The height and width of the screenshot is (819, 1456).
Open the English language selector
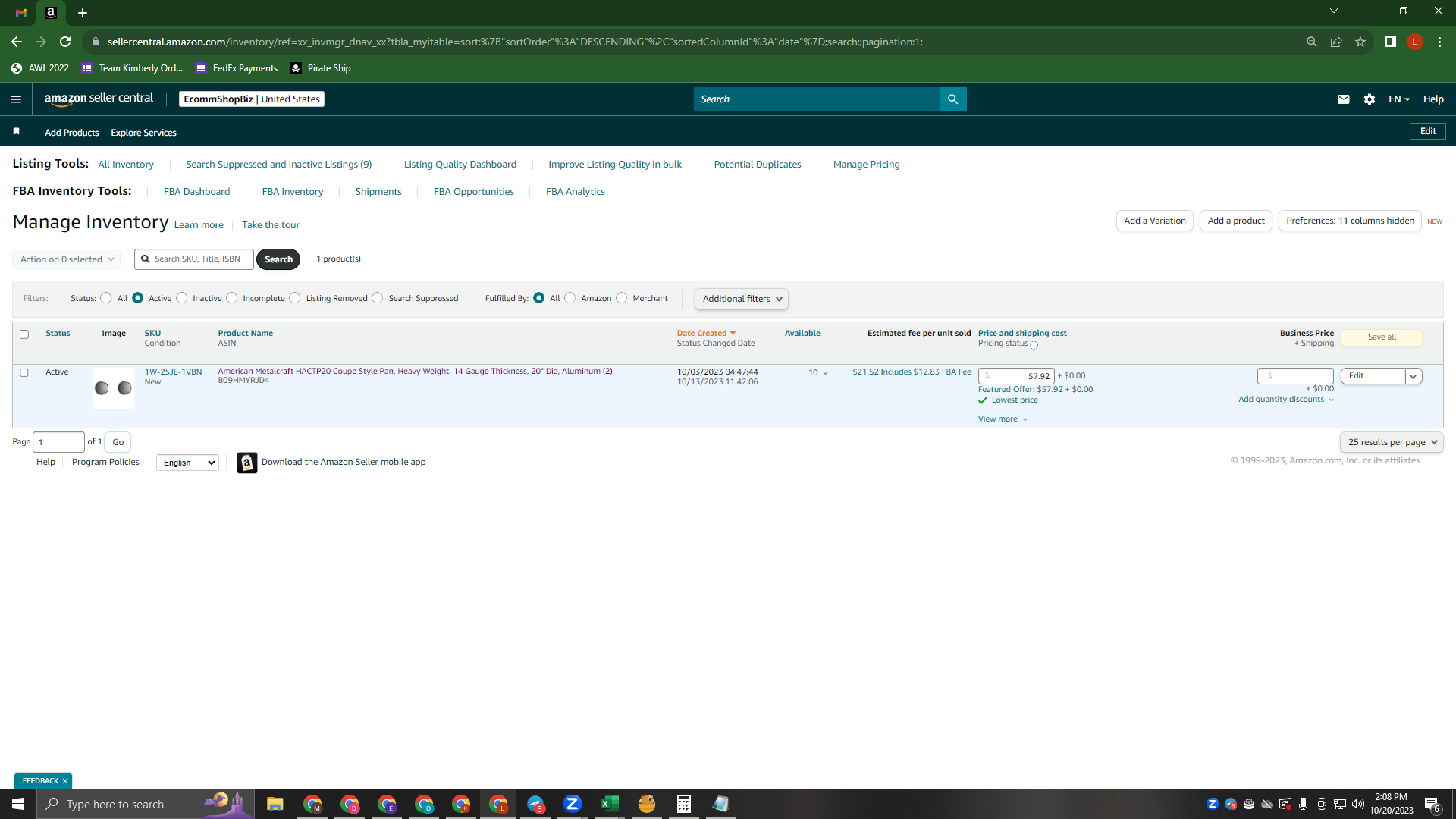(187, 463)
